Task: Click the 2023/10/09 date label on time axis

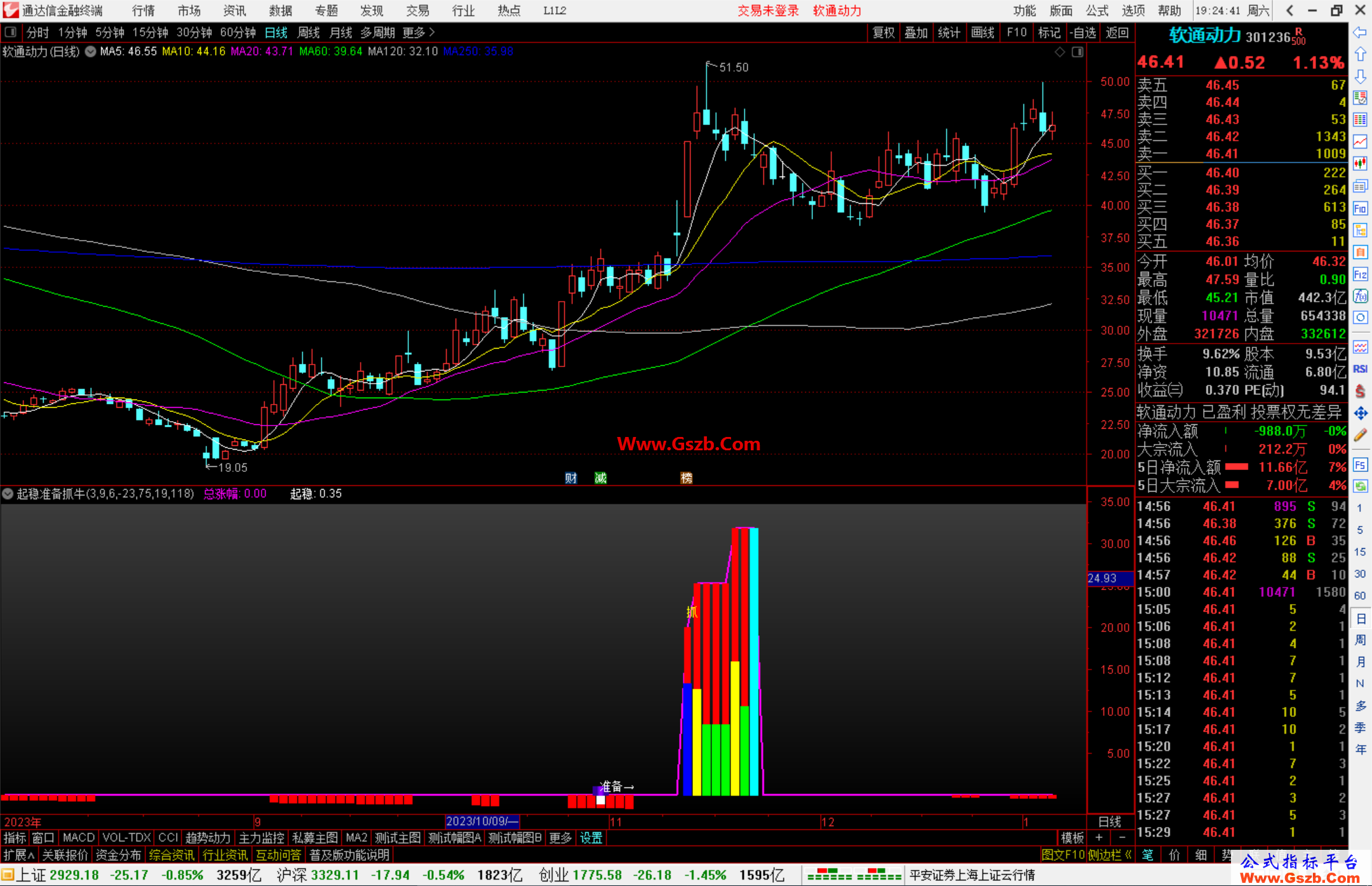Action: [482, 821]
